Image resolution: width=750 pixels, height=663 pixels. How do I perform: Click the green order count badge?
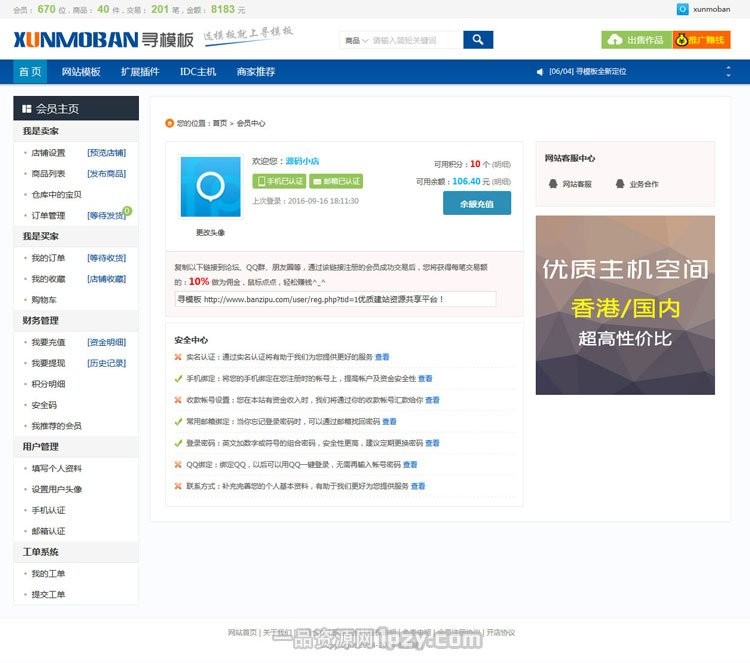[x=127, y=210]
